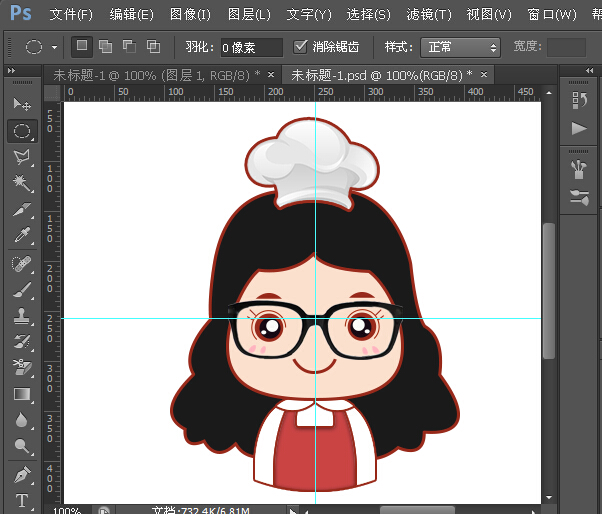Enable New Selection mode button
The width and height of the screenshot is (602, 514).
[82, 46]
